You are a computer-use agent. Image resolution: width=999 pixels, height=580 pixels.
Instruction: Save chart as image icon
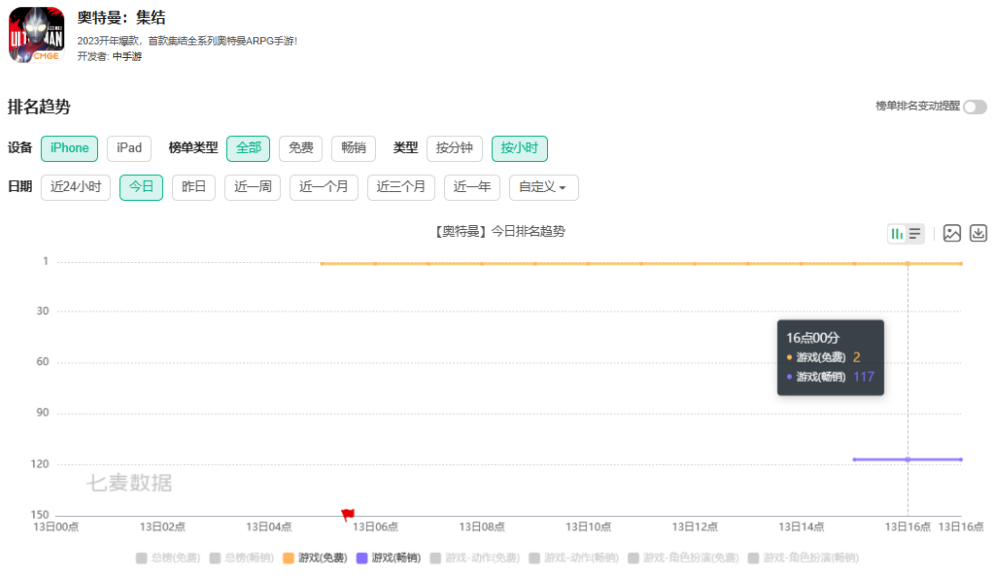point(952,233)
